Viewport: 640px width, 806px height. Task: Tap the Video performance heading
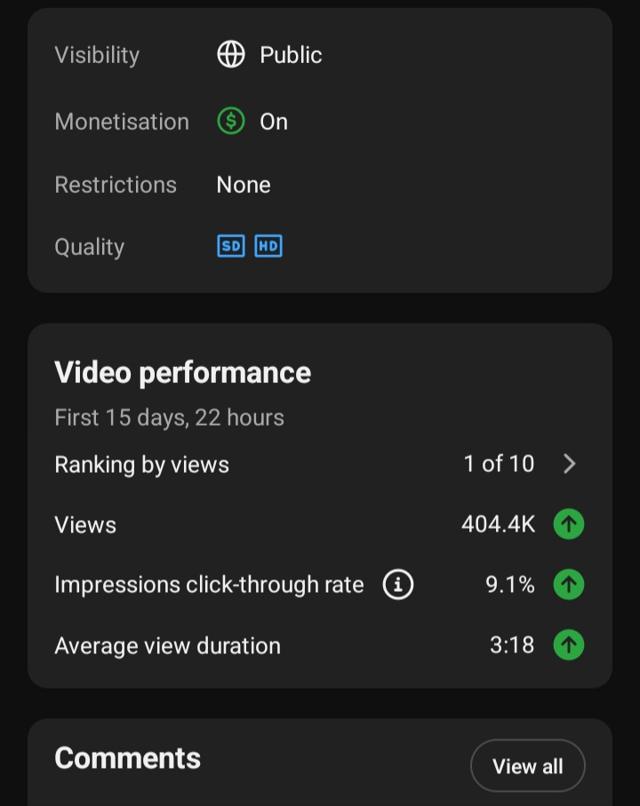pyautogui.click(x=183, y=372)
